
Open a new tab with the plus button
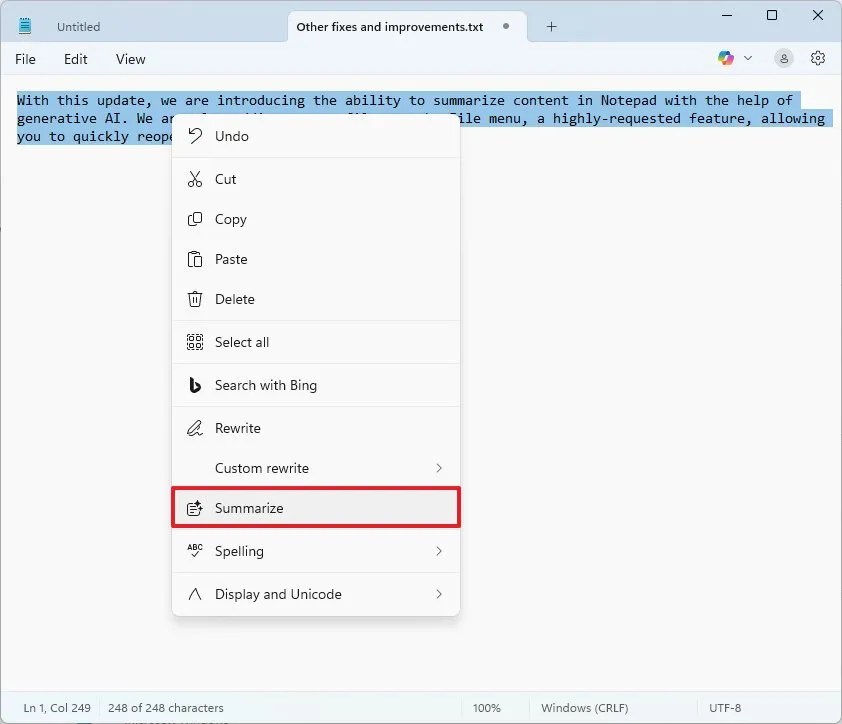pyautogui.click(x=551, y=26)
